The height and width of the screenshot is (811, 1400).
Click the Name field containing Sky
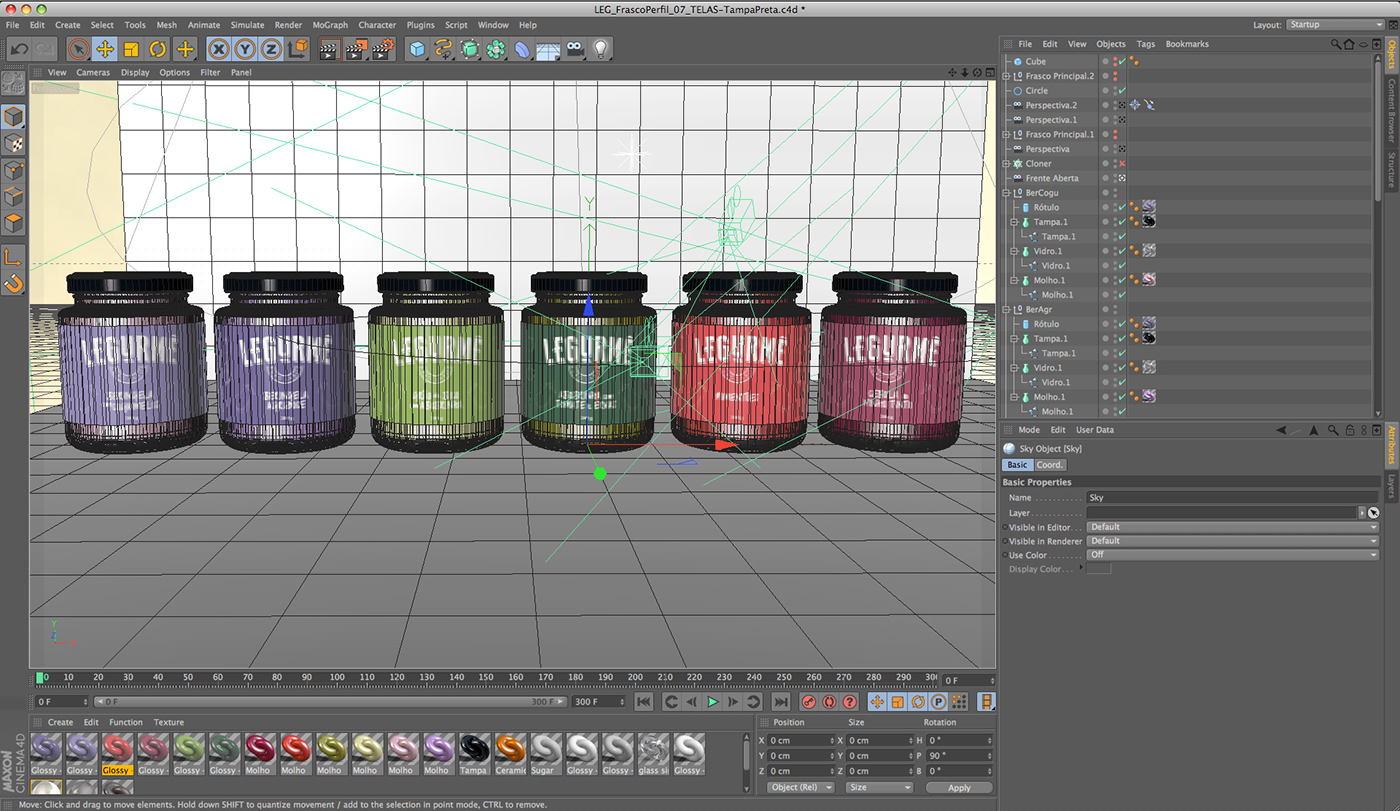pos(1232,497)
